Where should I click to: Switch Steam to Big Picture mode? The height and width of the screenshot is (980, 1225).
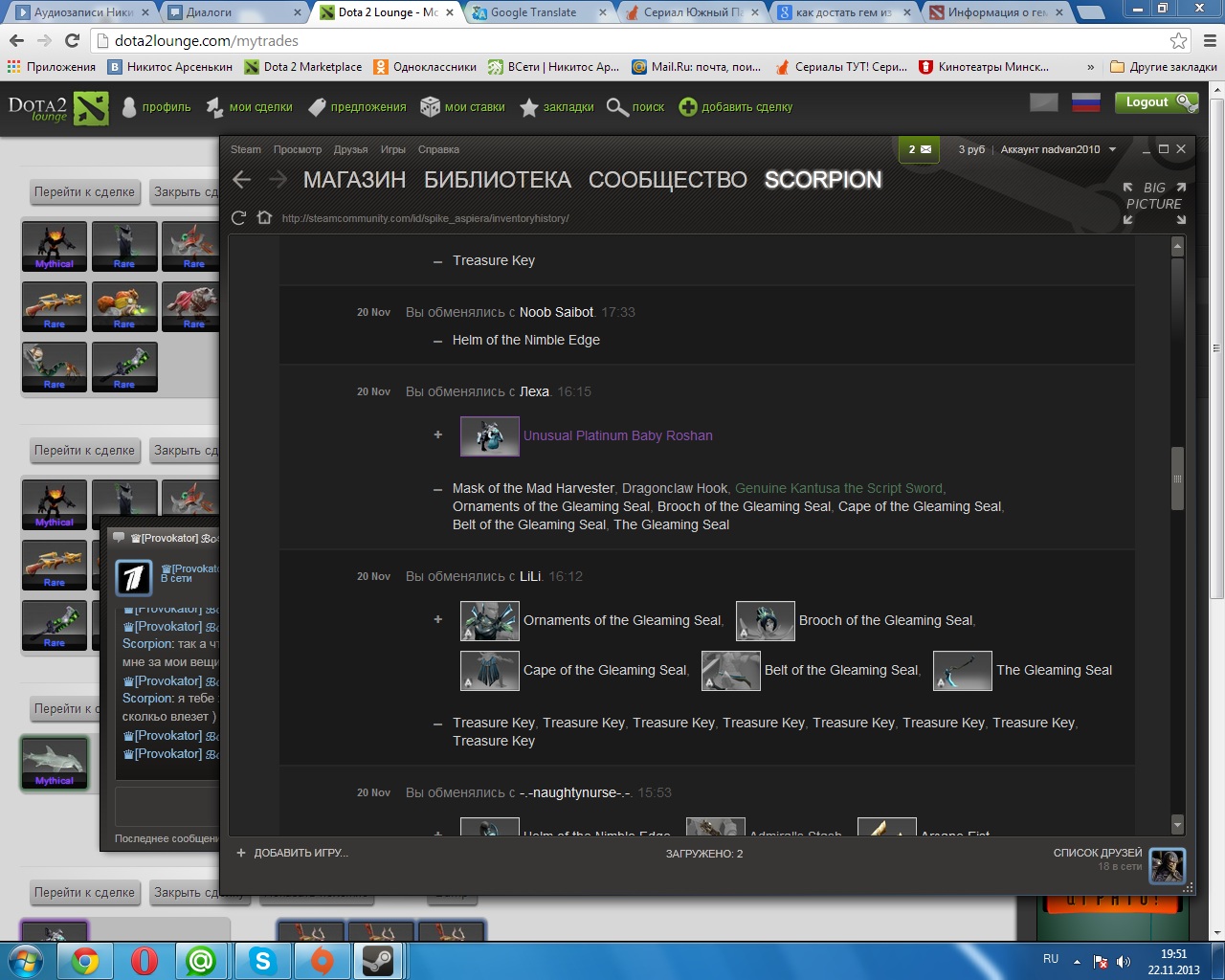pyautogui.click(x=1154, y=203)
